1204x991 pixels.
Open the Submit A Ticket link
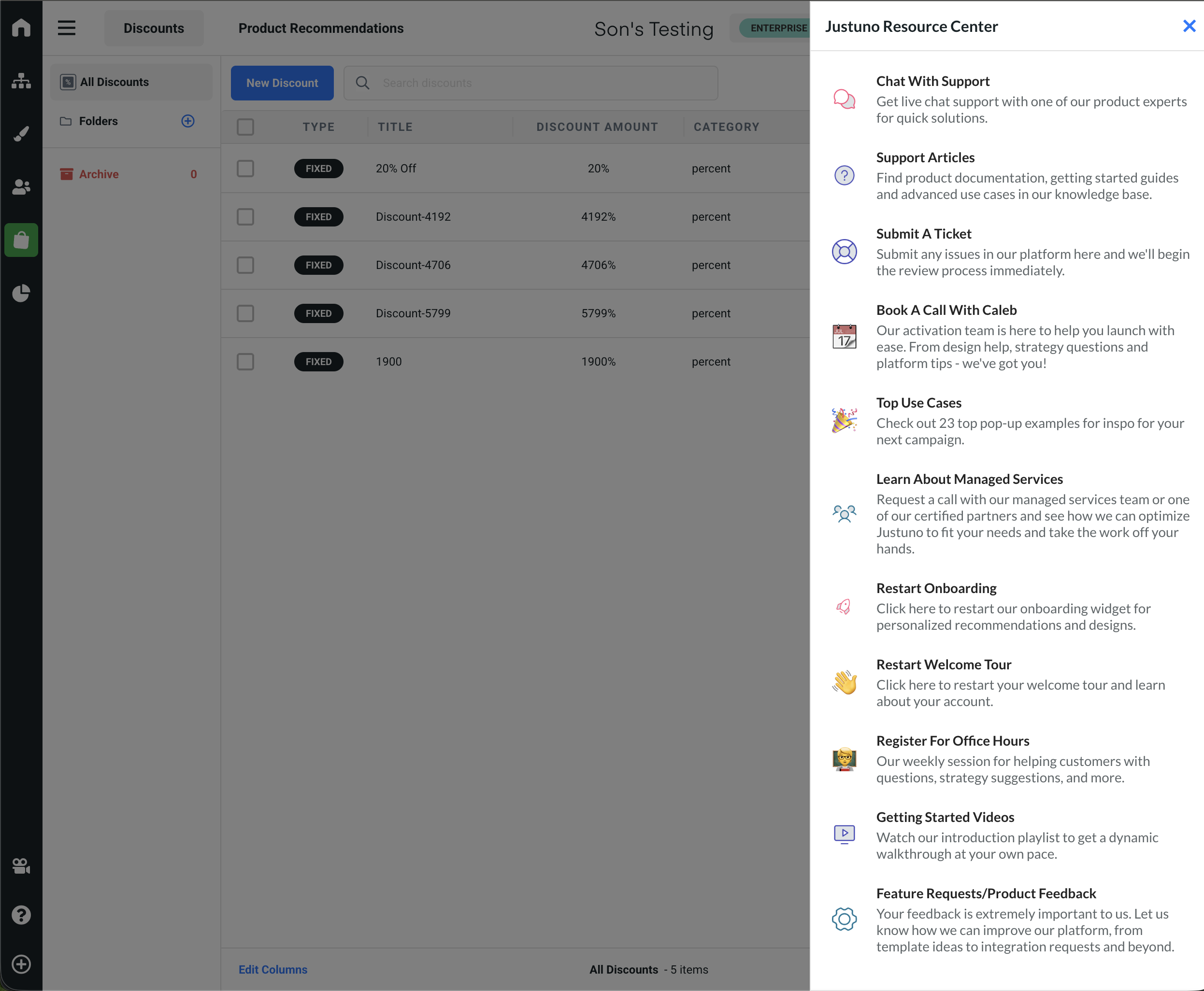click(x=924, y=234)
